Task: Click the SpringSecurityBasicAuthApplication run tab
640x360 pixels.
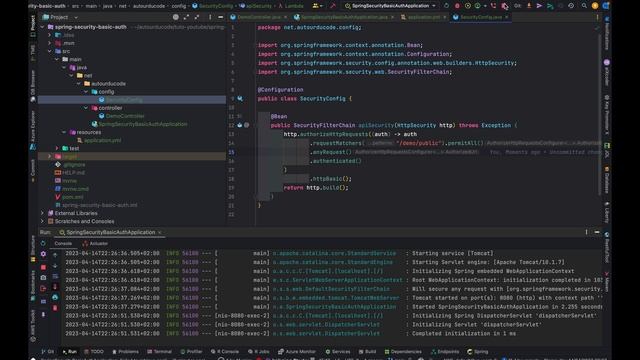Action: click(110, 232)
